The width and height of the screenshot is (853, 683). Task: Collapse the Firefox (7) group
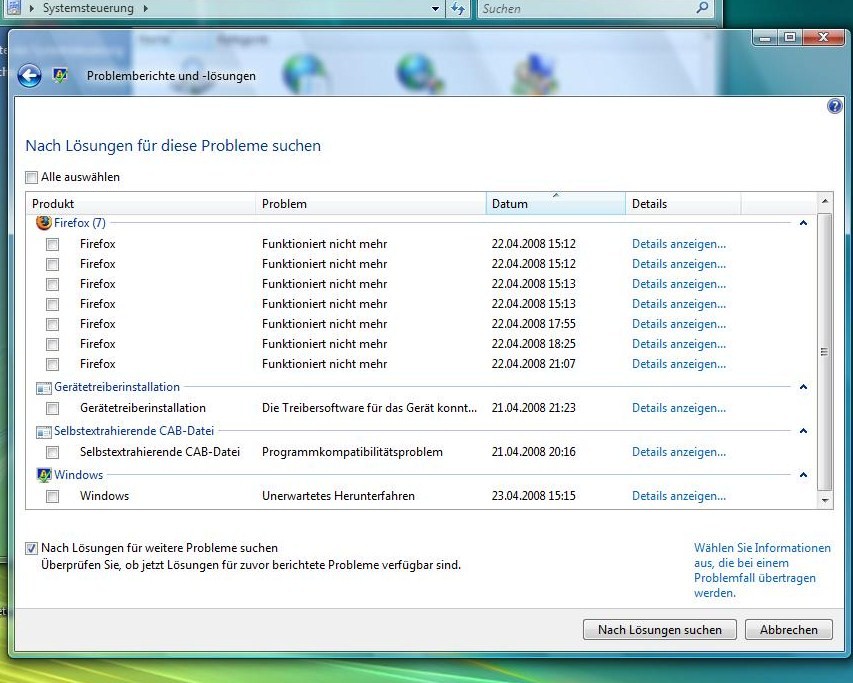pyautogui.click(x=803, y=223)
